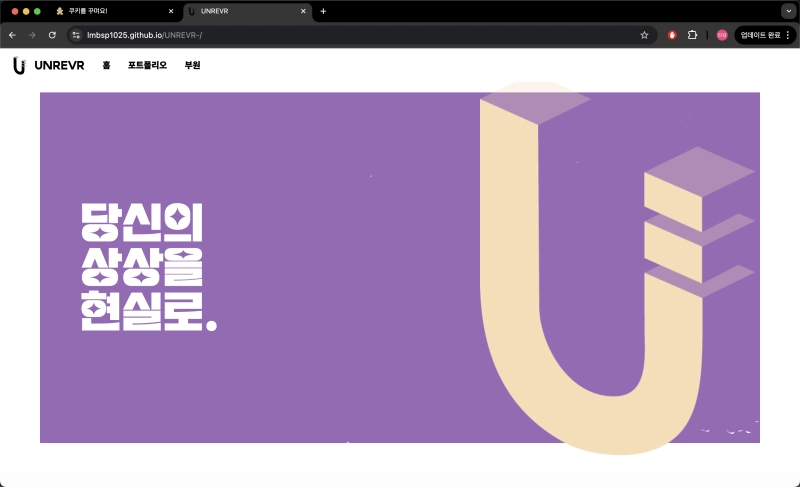The image size is (800, 487).
Task: Click the UNREVR logo icon in navbar
Action: point(19,65)
